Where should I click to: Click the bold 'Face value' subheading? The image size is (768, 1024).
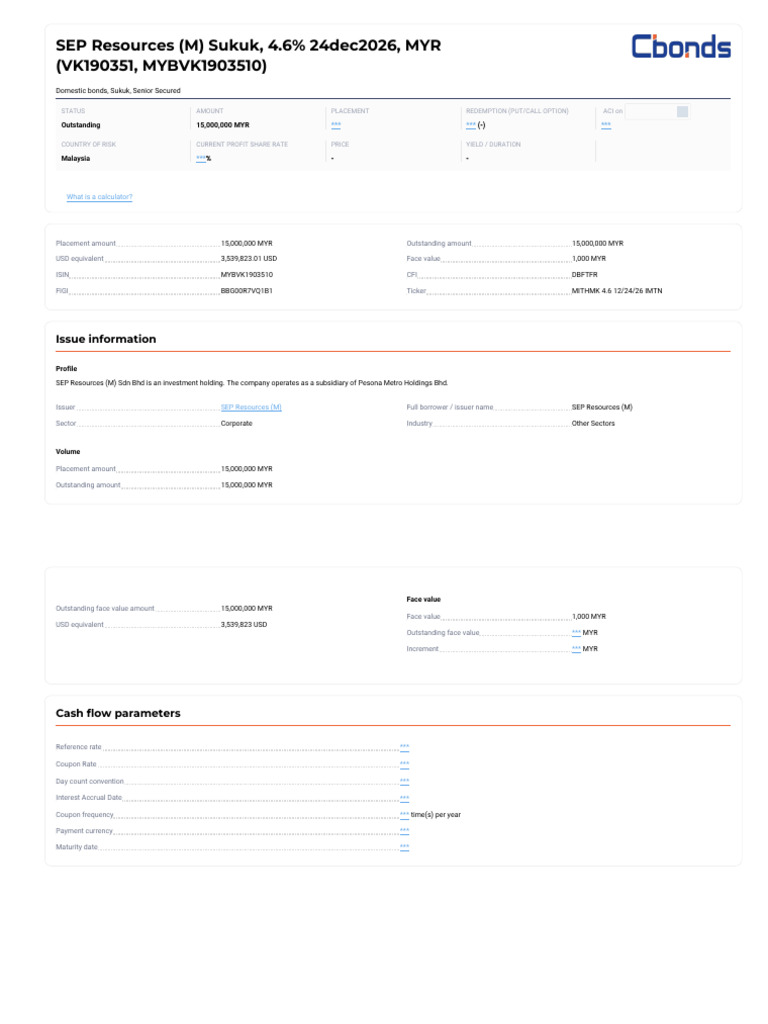[423, 599]
